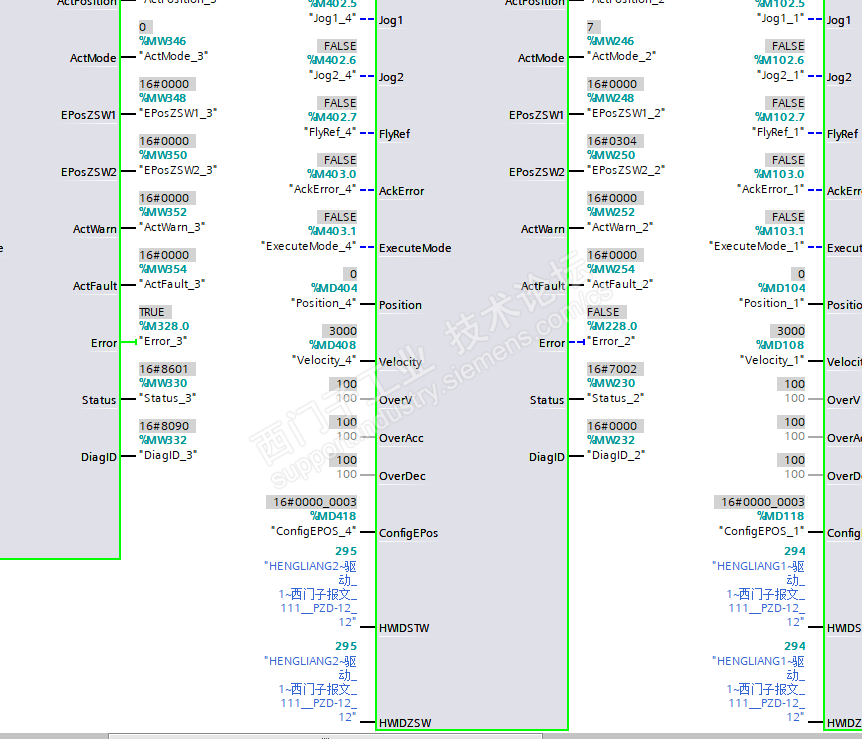Select the "ActFault_3" tag operand
The width and height of the screenshot is (862, 739).
(172, 284)
